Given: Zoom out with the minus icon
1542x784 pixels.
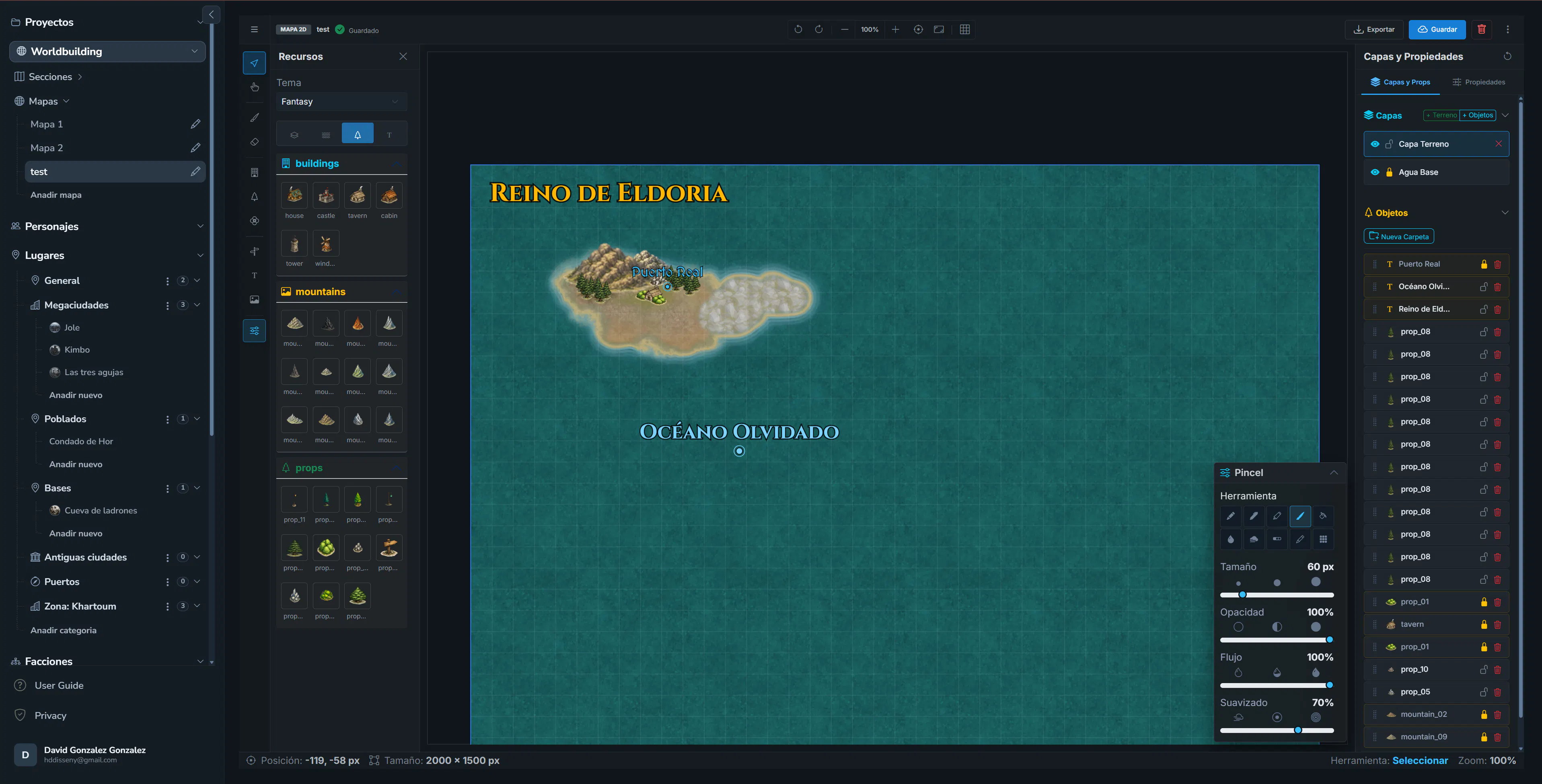Looking at the screenshot, I should (845, 29).
